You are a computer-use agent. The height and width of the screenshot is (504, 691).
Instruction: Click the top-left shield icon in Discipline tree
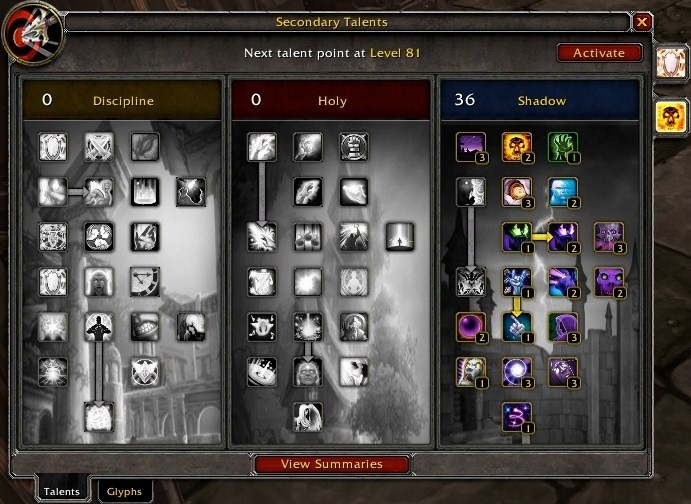53,147
